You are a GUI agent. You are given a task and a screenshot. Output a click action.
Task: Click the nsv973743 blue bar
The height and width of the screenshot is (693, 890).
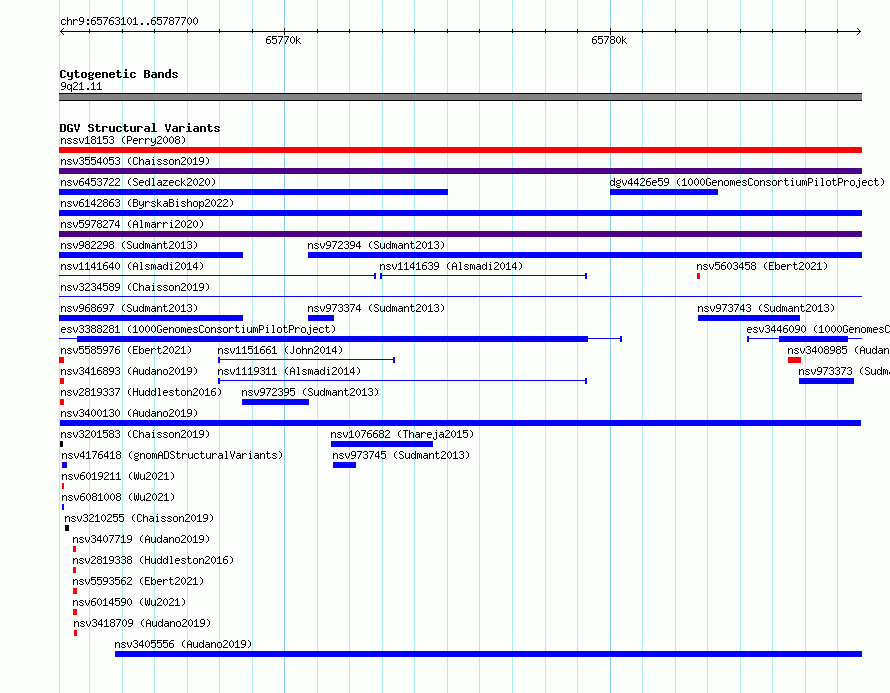click(x=749, y=318)
